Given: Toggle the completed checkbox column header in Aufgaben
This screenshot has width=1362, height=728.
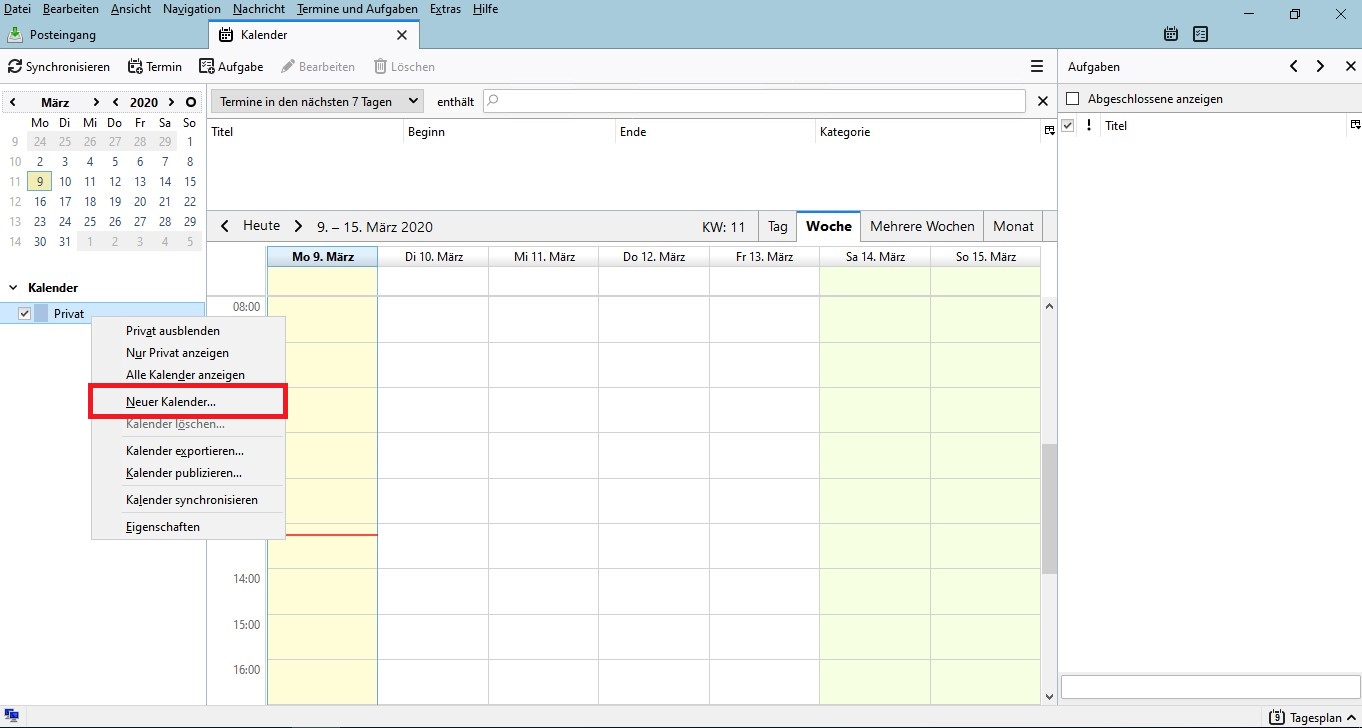Looking at the screenshot, I should coord(1068,126).
